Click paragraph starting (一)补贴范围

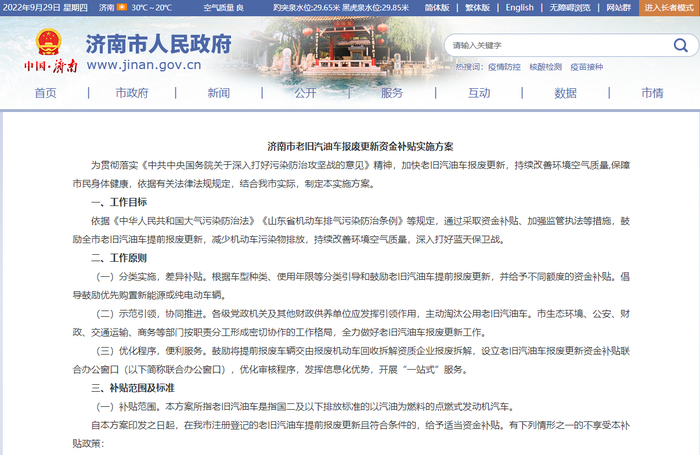(306, 407)
